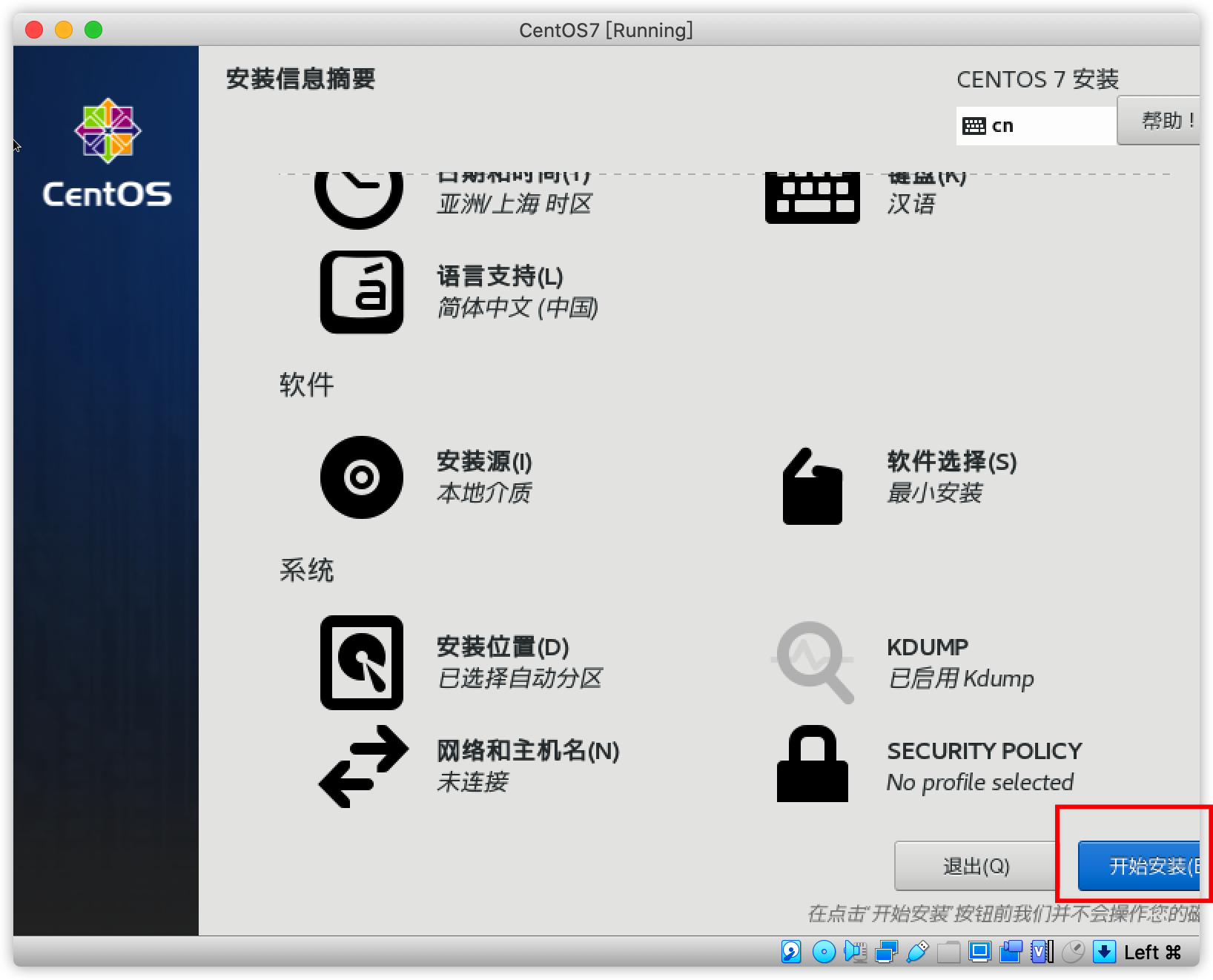This screenshot has height=980, width=1213.
Task: Open 软件选择(S) software selection settings
Action: pyautogui.click(x=952, y=462)
